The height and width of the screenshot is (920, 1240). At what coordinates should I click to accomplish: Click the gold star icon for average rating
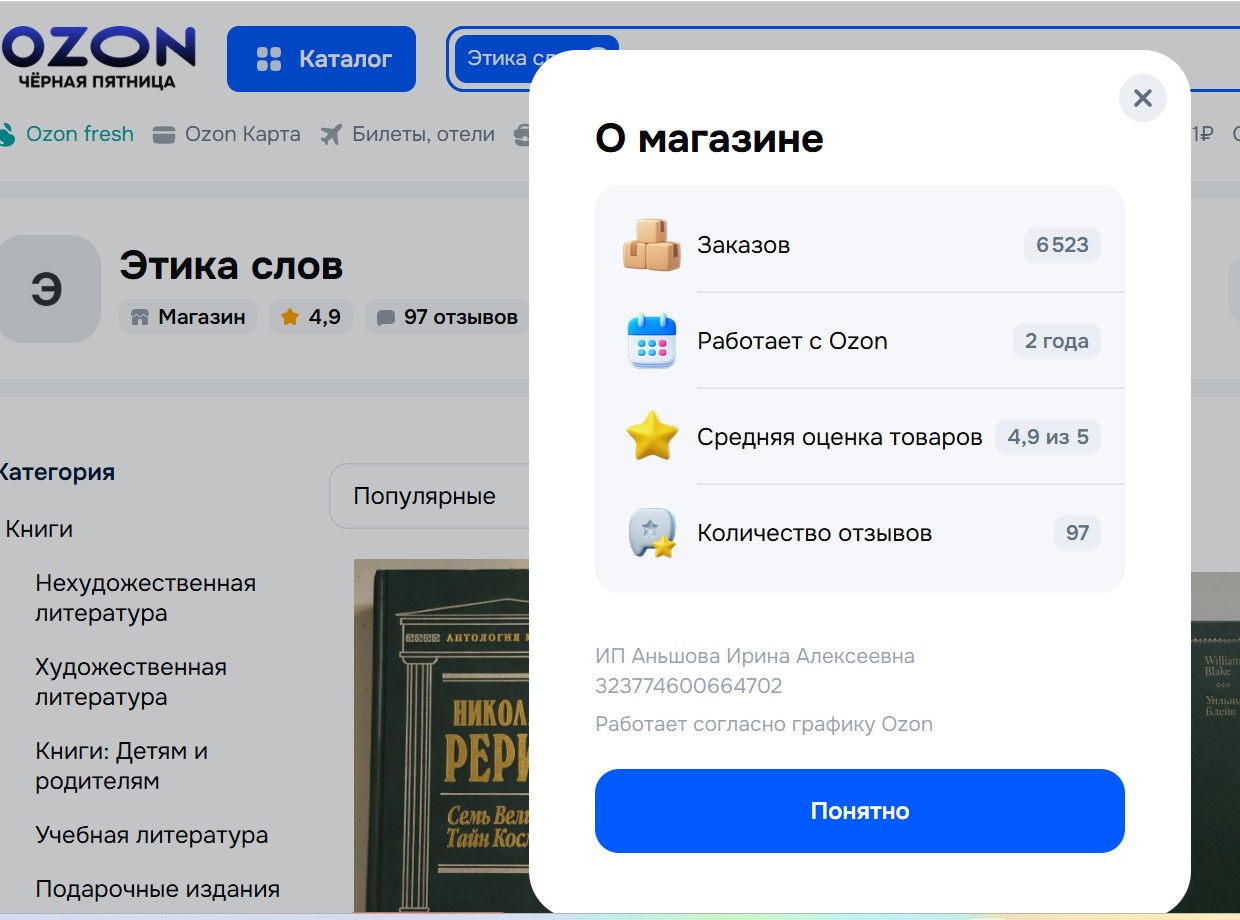tap(652, 437)
